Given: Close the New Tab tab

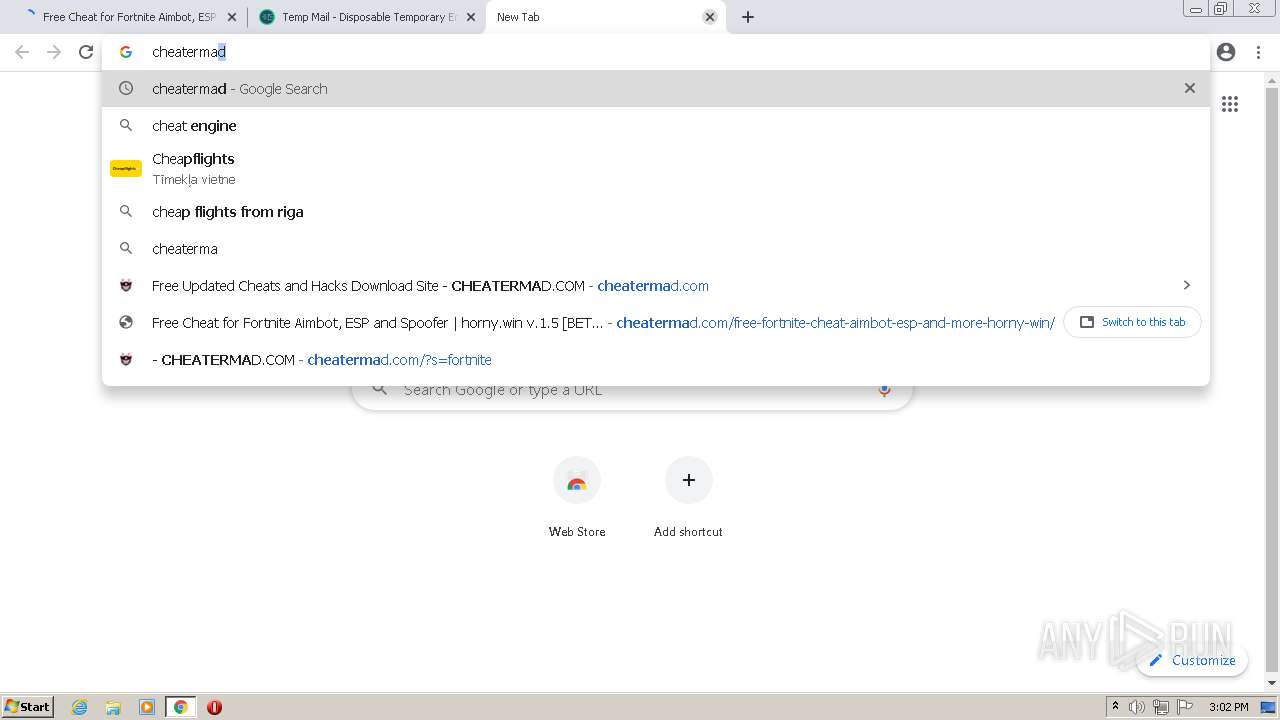Looking at the screenshot, I should click(710, 17).
